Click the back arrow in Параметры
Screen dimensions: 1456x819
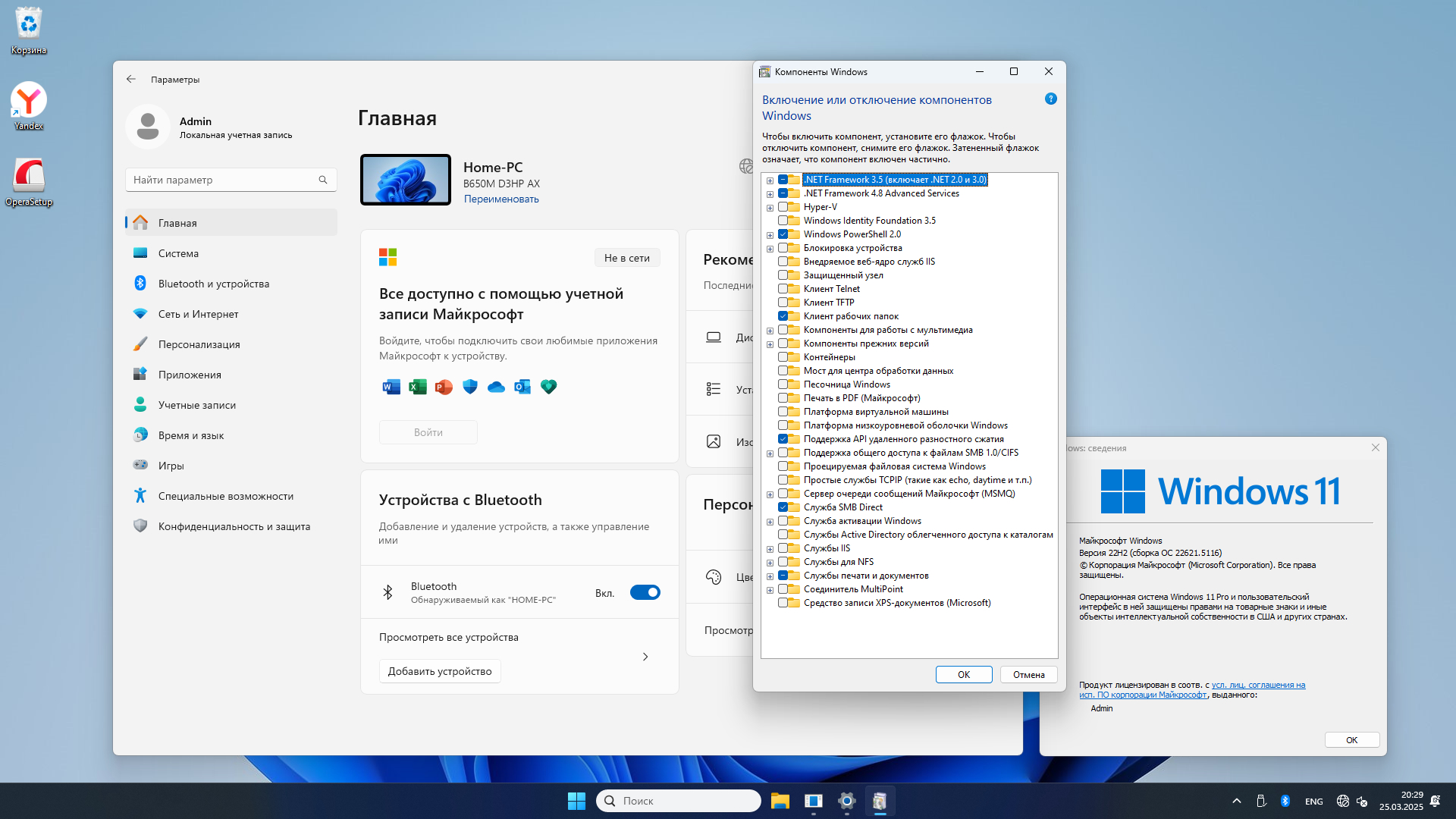point(131,79)
